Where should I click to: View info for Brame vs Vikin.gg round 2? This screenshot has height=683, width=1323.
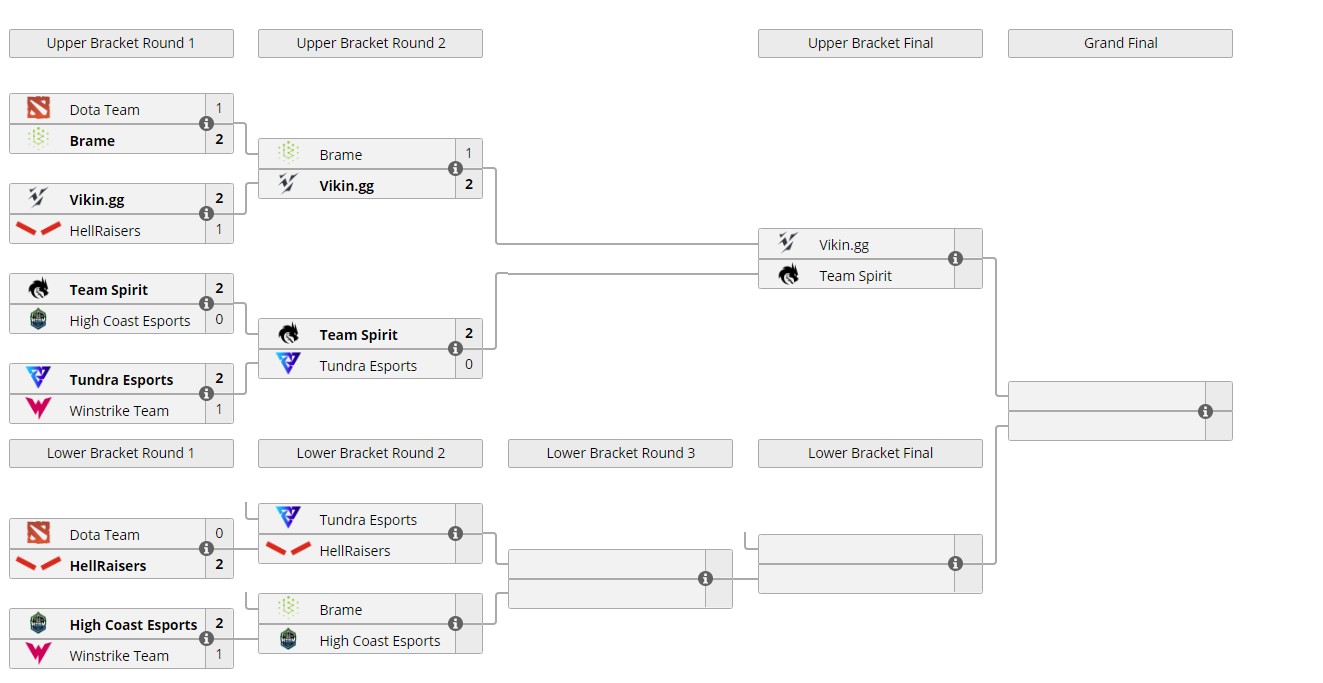(455, 169)
